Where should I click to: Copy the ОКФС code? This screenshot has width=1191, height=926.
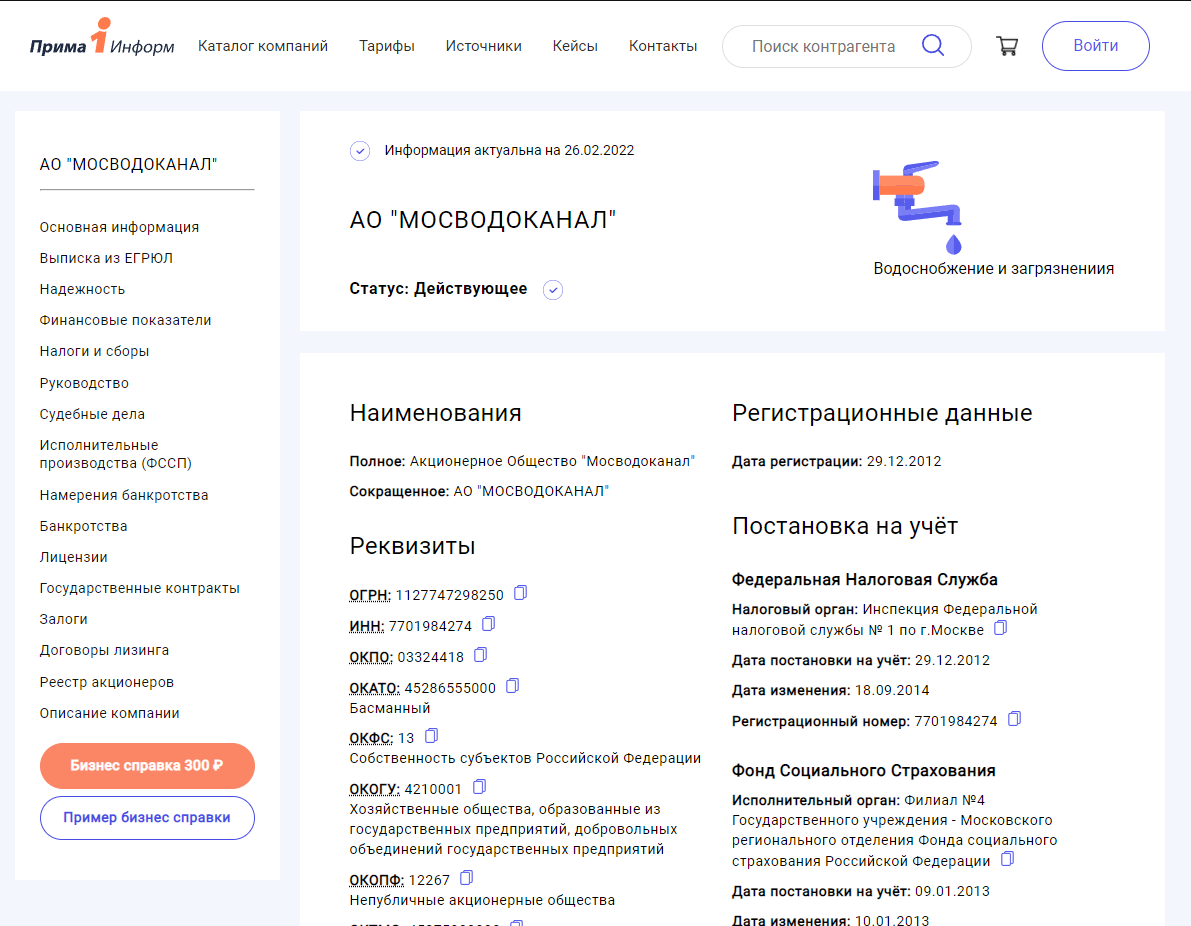click(431, 736)
